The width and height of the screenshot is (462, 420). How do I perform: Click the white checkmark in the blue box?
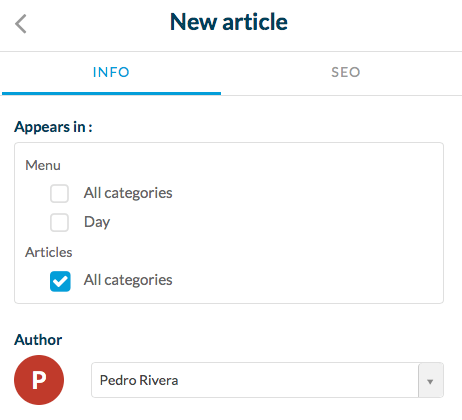[60, 282]
